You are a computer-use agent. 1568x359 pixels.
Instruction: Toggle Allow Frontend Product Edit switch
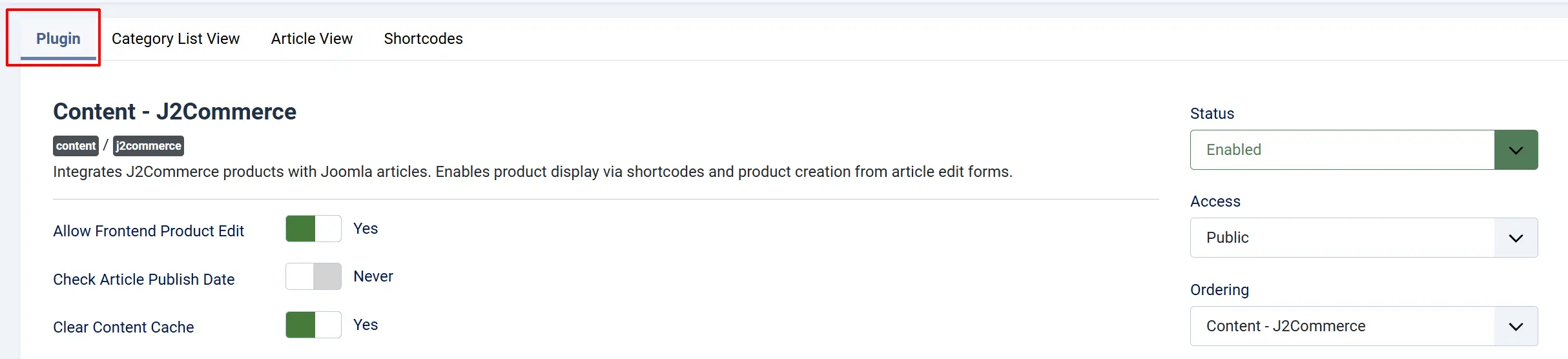313,229
